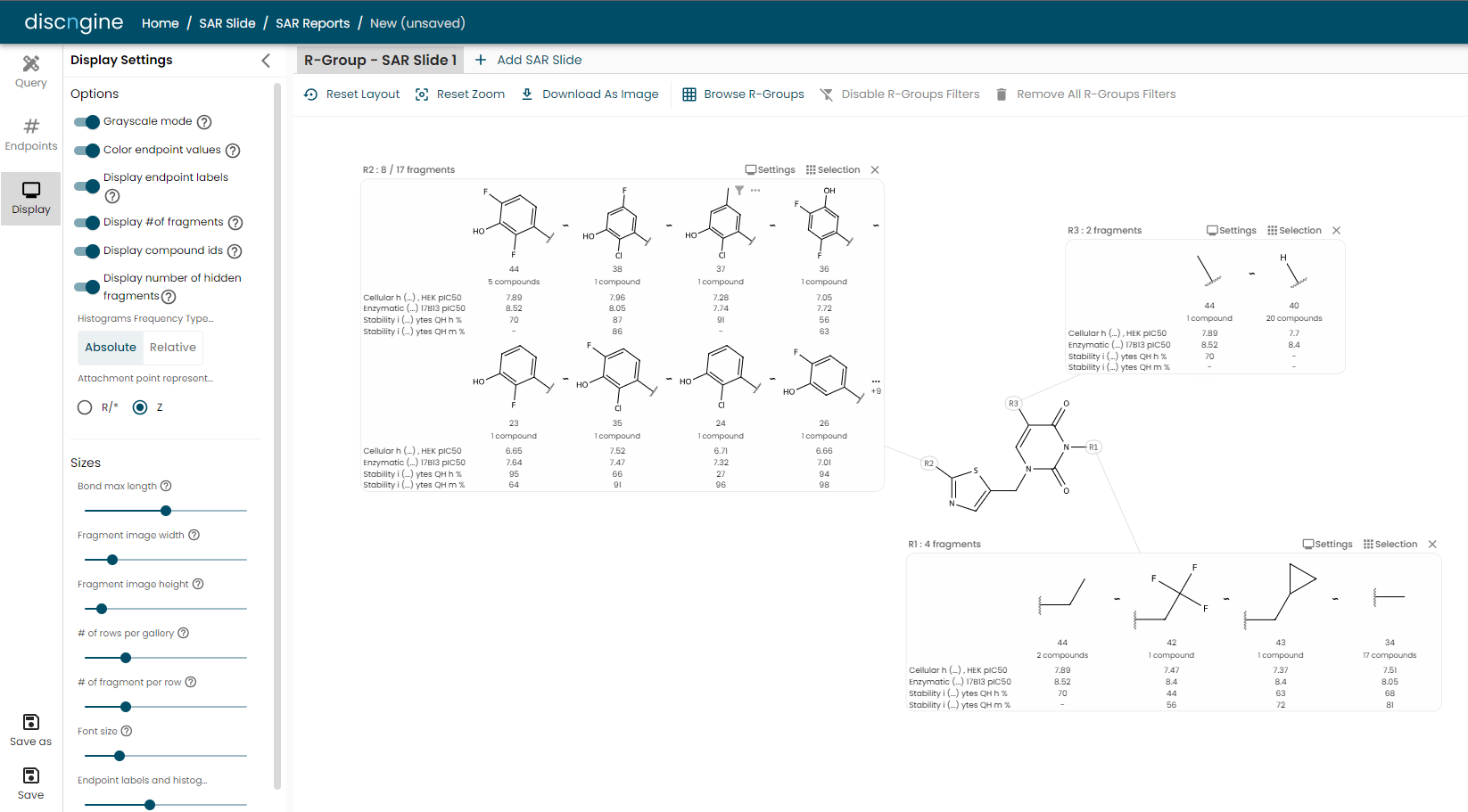Click Add SAR Slide tab

pos(528,60)
